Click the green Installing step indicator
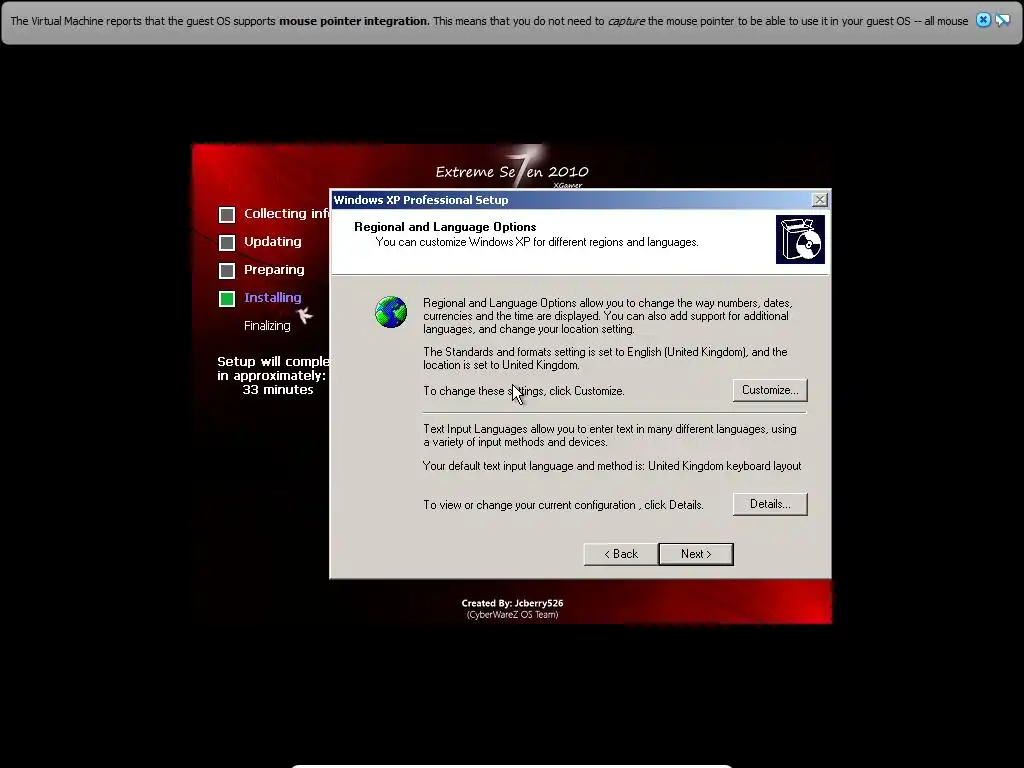 point(227,299)
